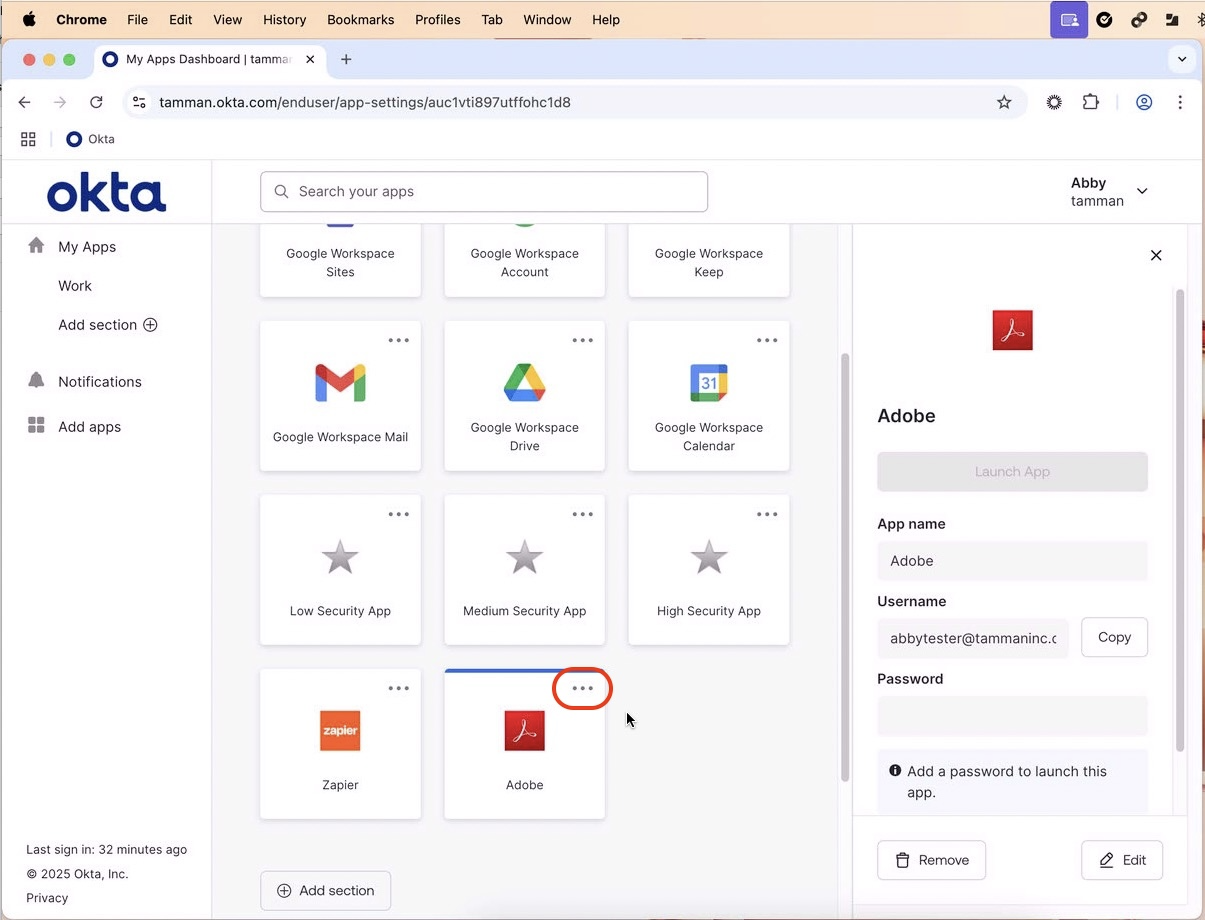Click the Edit button
Screen dimensions: 1205x920
[1122, 860]
